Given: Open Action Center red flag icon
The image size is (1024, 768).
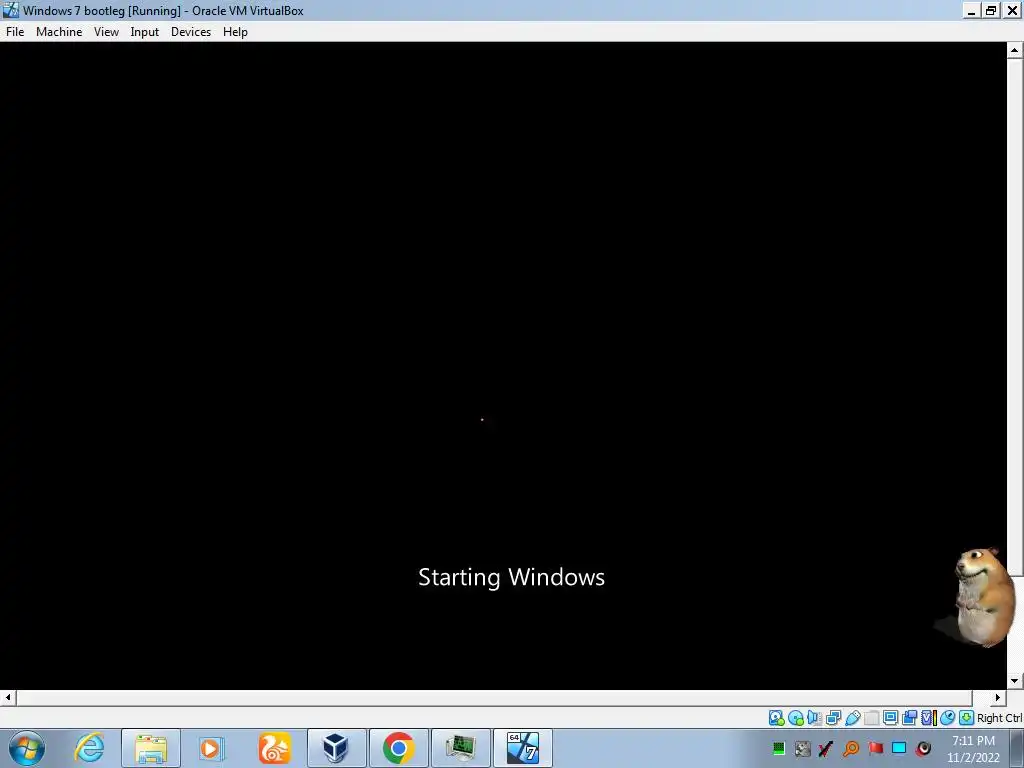Looking at the screenshot, I should click(875, 748).
